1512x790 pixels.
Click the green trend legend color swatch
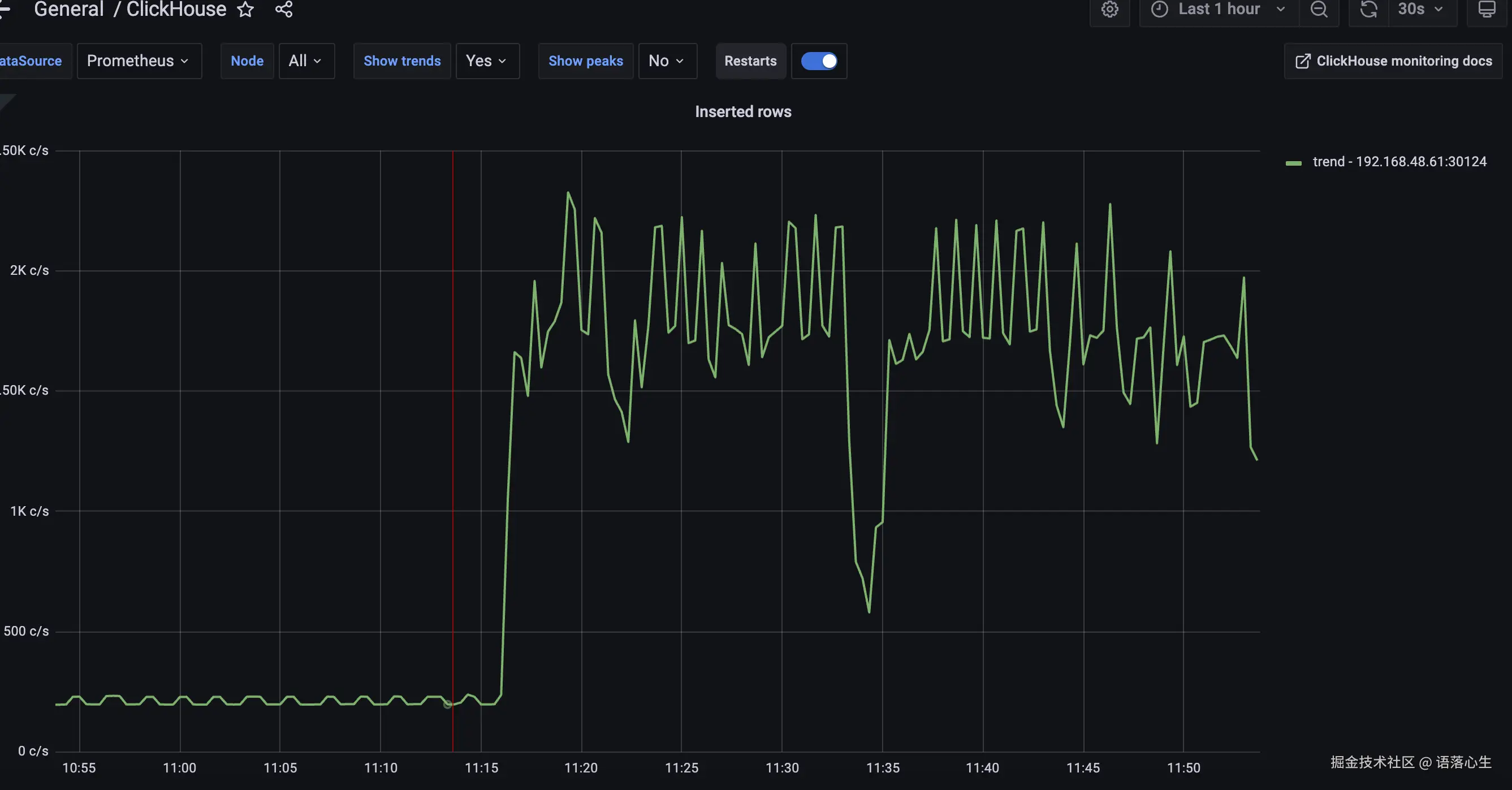pos(1293,162)
